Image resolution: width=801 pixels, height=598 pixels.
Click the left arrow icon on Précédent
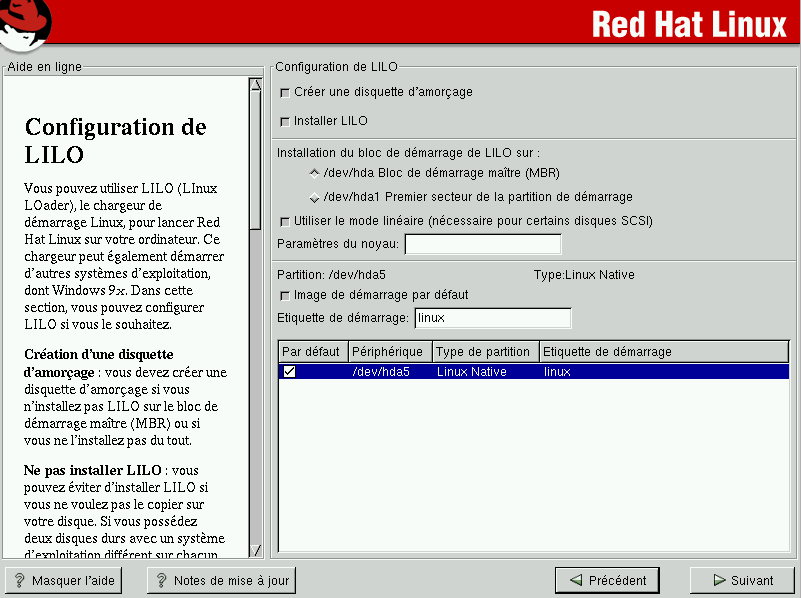pyautogui.click(x=575, y=580)
